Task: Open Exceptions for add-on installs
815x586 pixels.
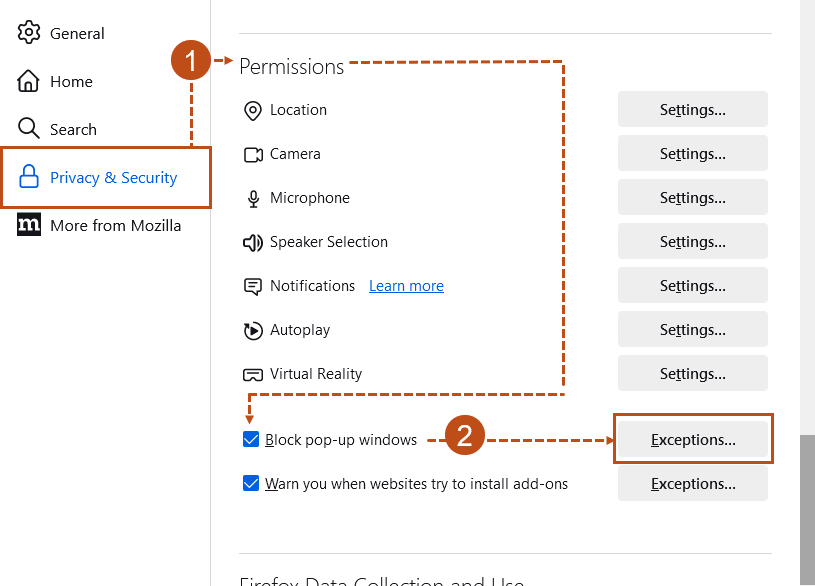Action: pos(692,484)
